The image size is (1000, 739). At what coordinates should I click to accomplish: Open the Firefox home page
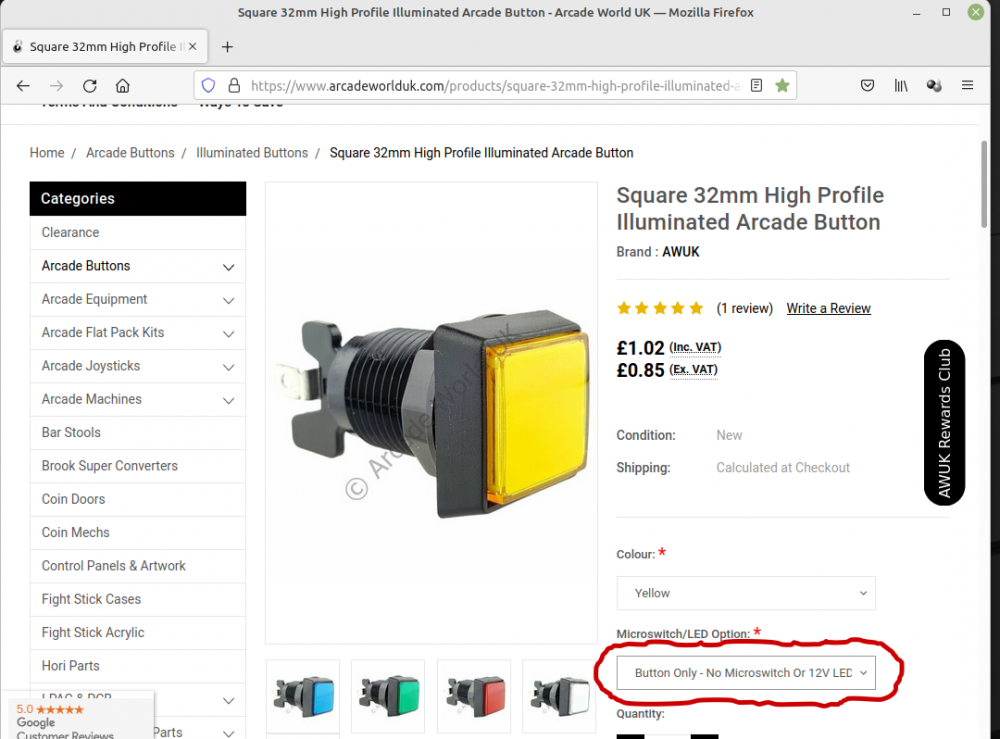tap(122, 85)
